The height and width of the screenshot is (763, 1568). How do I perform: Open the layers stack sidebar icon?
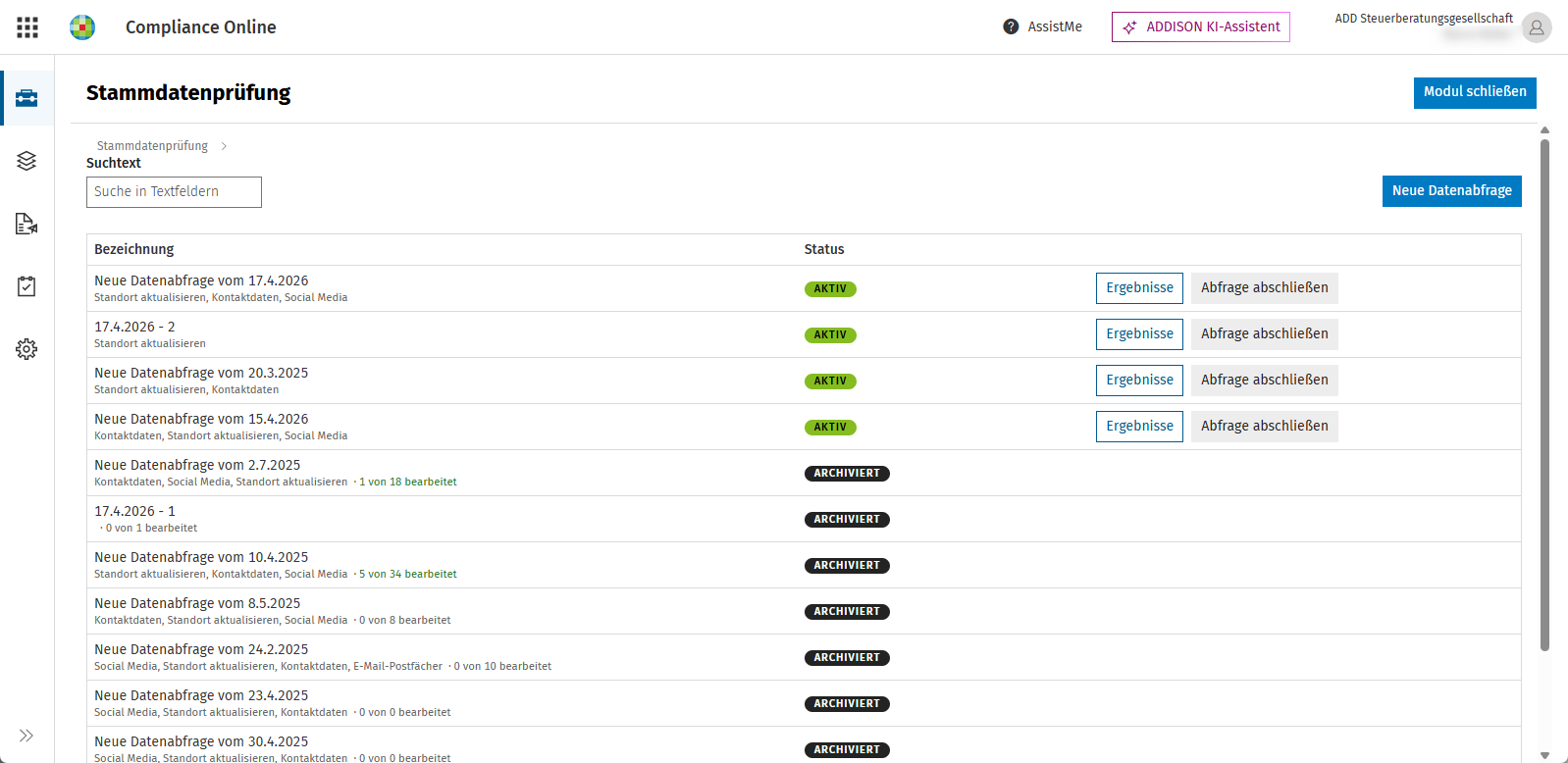tap(26, 161)
